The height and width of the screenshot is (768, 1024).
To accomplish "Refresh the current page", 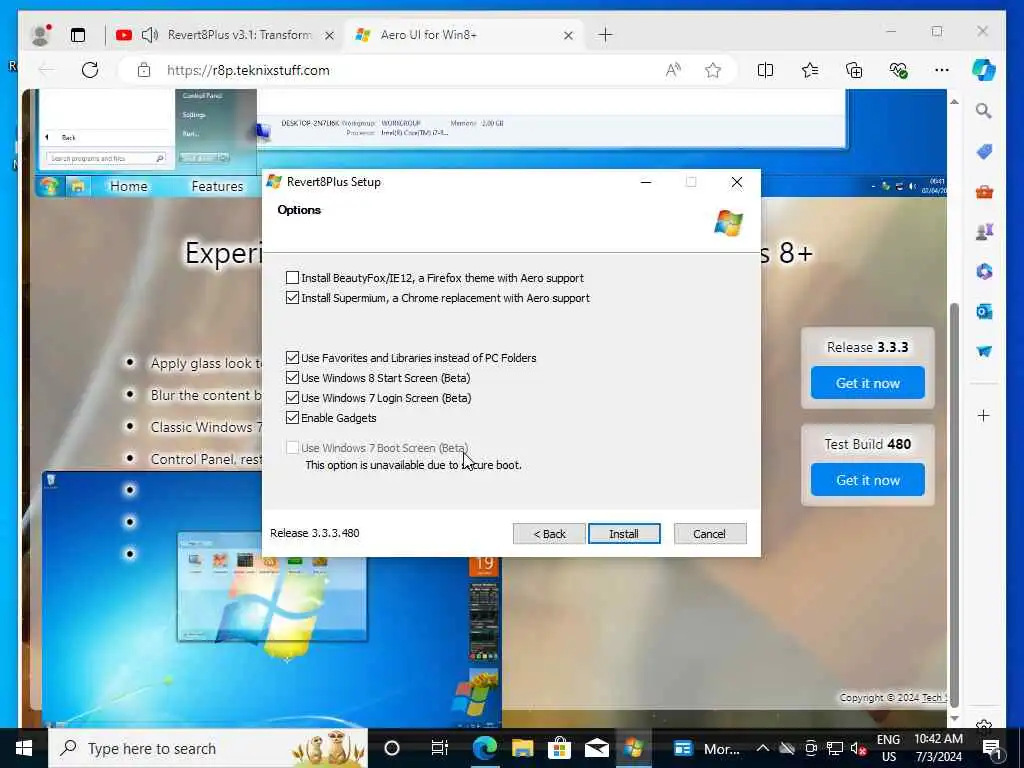I will (90, 70).
